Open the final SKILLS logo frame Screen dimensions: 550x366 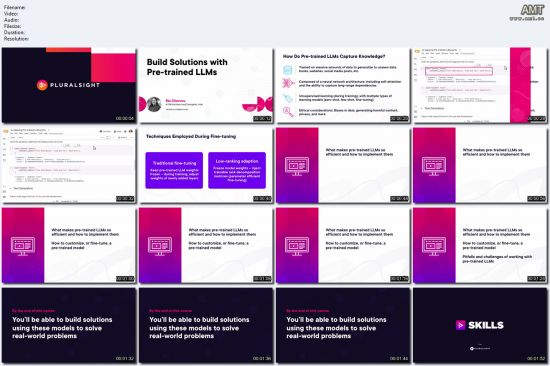click(480, 325)
